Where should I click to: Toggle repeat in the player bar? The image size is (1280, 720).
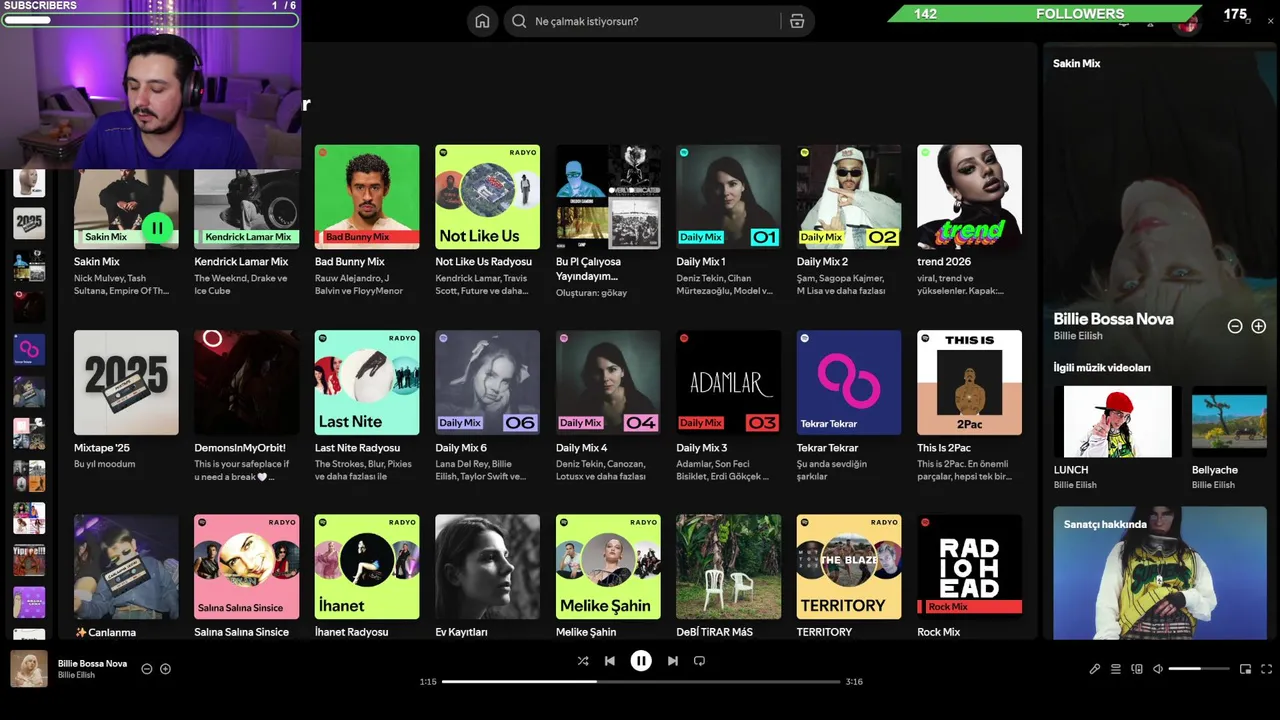click(699, 661)
